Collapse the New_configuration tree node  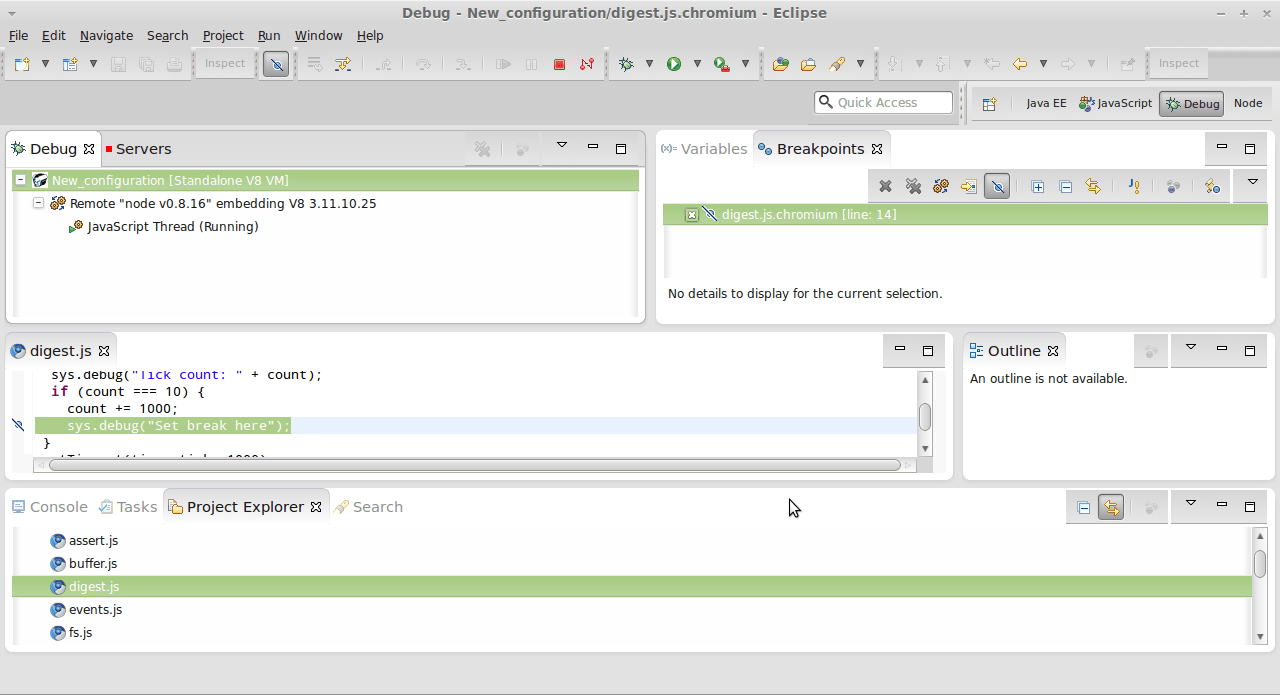click(x=20, y=180)
